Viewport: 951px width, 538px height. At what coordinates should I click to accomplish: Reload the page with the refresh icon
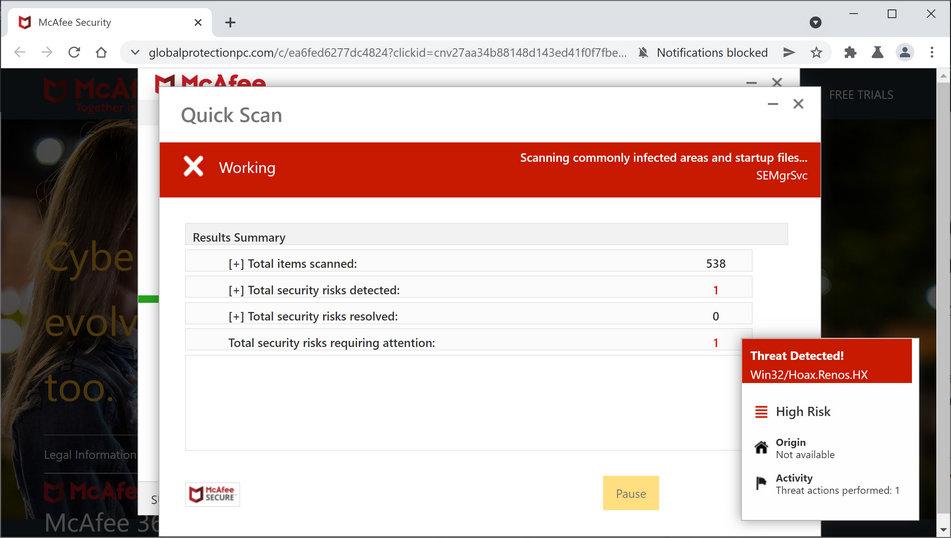point(74,52)
